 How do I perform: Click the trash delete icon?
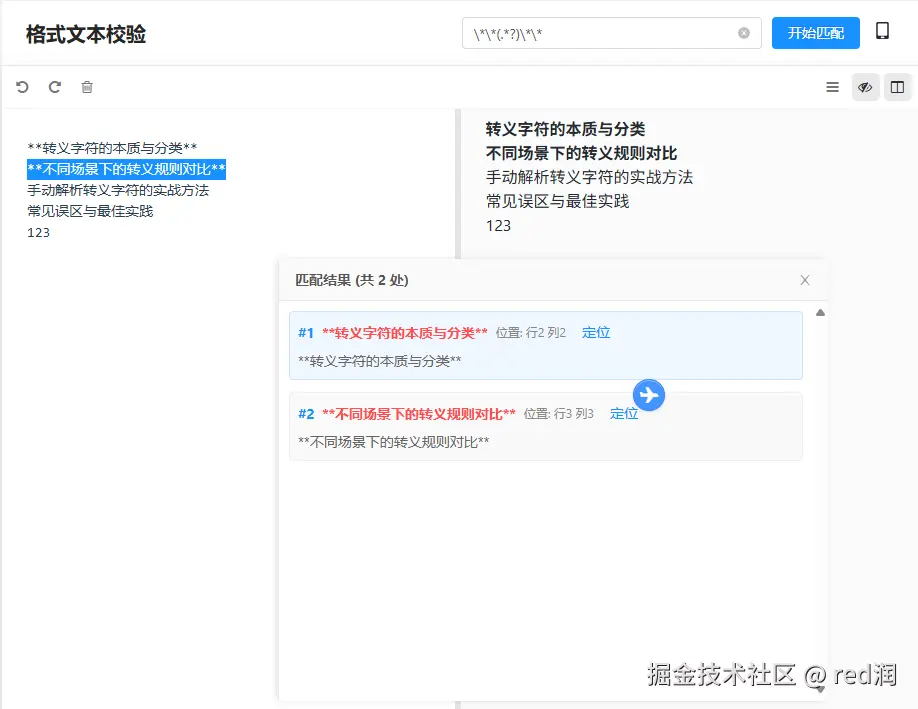click(87, 87)
